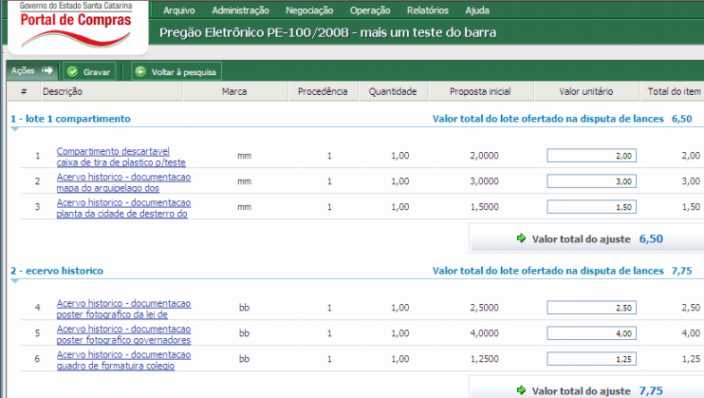The height and width of the screenshot is (398, 704).
Task: Click proposta inicial value 2,5000
Action: coord(484,307)
